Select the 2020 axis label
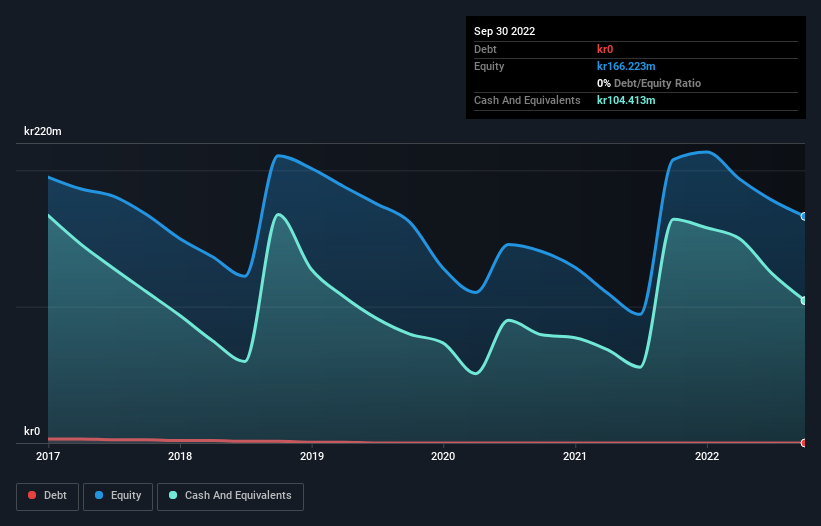This screenshot has width=821, height=526. click(443, 456)
